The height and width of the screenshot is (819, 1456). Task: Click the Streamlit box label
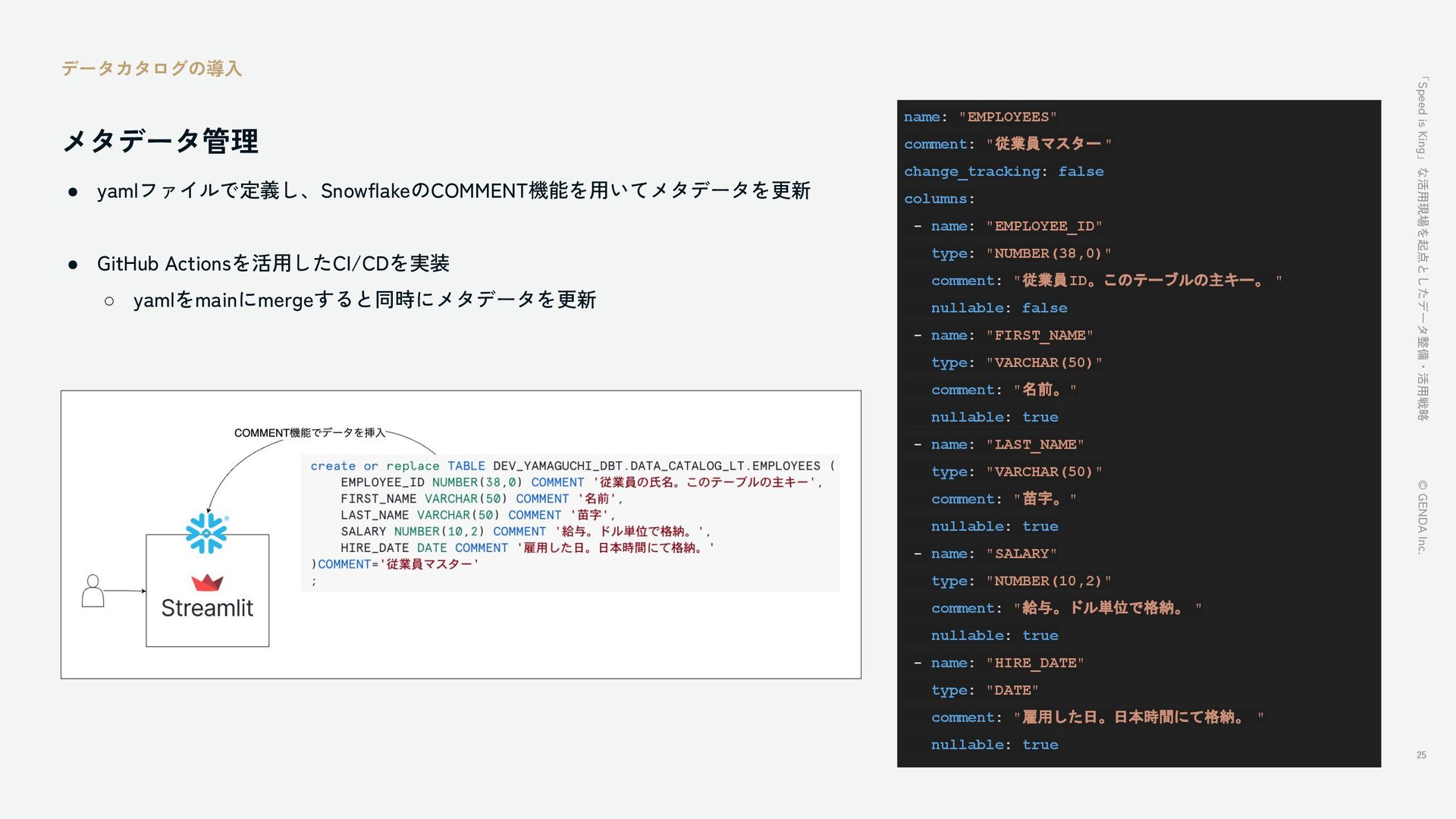(207, 608)
